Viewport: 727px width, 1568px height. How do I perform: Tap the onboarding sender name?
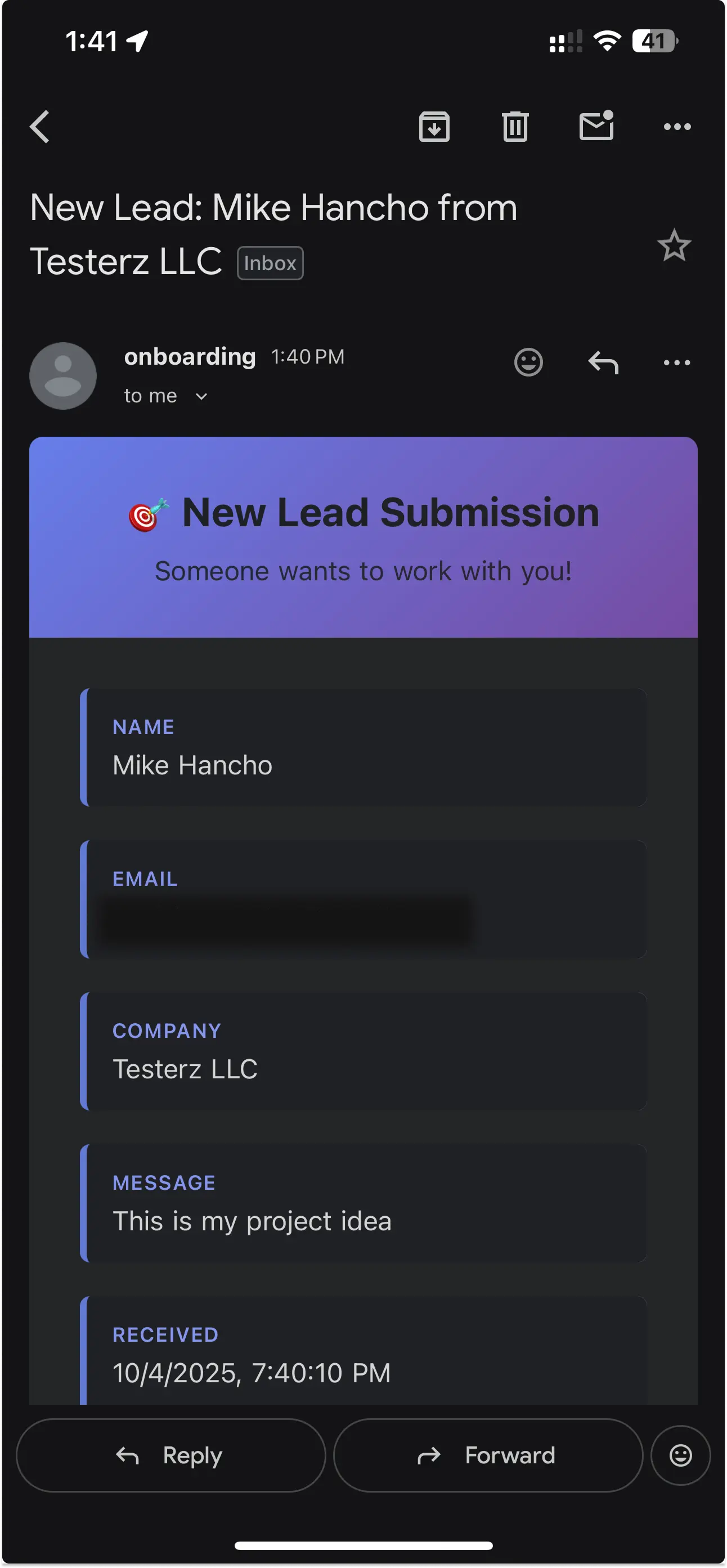[x=190, y=357]
